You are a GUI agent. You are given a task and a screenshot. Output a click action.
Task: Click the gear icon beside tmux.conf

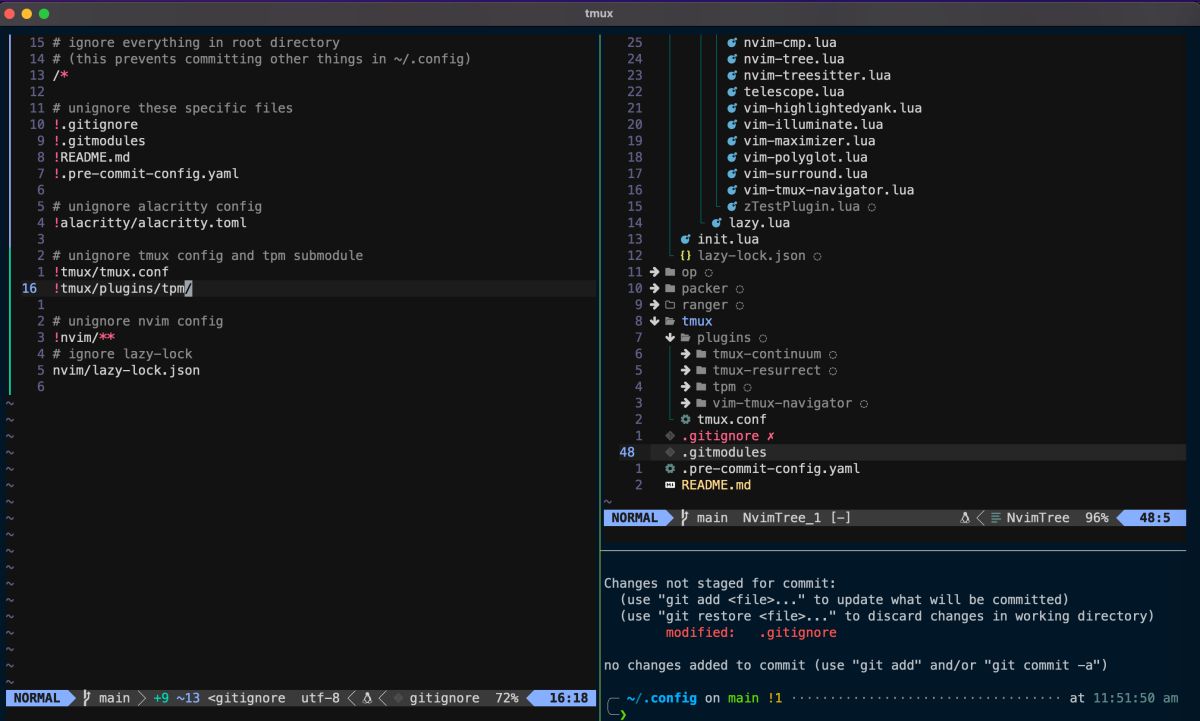[686, 420]
